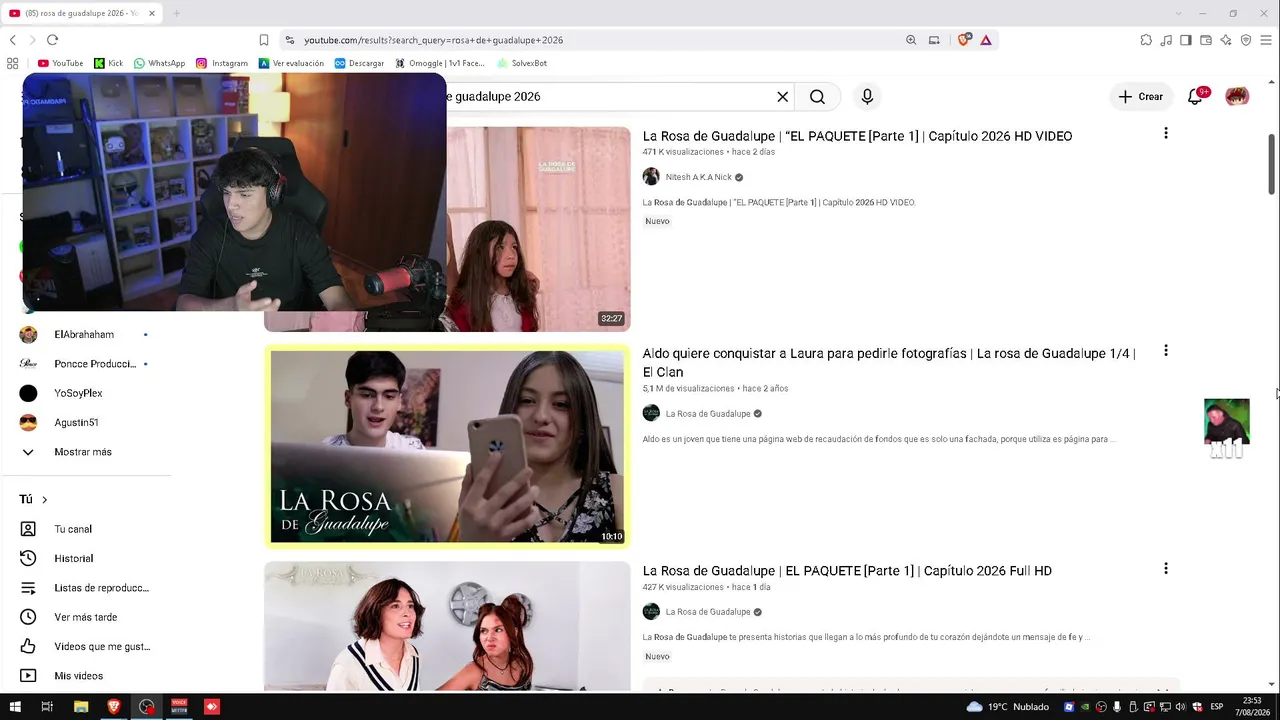
Task: Open Ver evaluación bookmark
Action: pos(291,63)
